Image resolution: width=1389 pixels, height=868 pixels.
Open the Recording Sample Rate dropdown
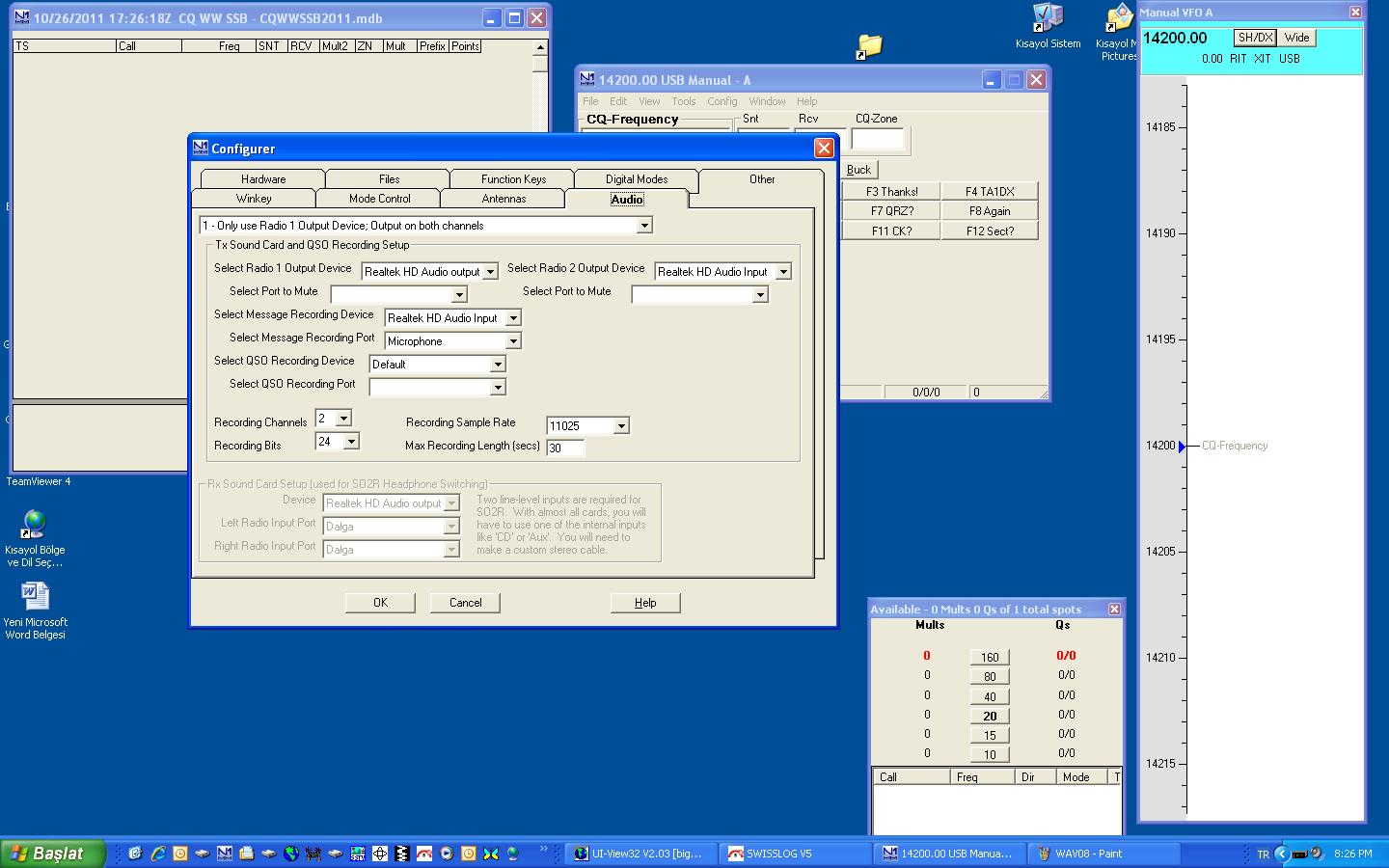[x=621, y=426]
